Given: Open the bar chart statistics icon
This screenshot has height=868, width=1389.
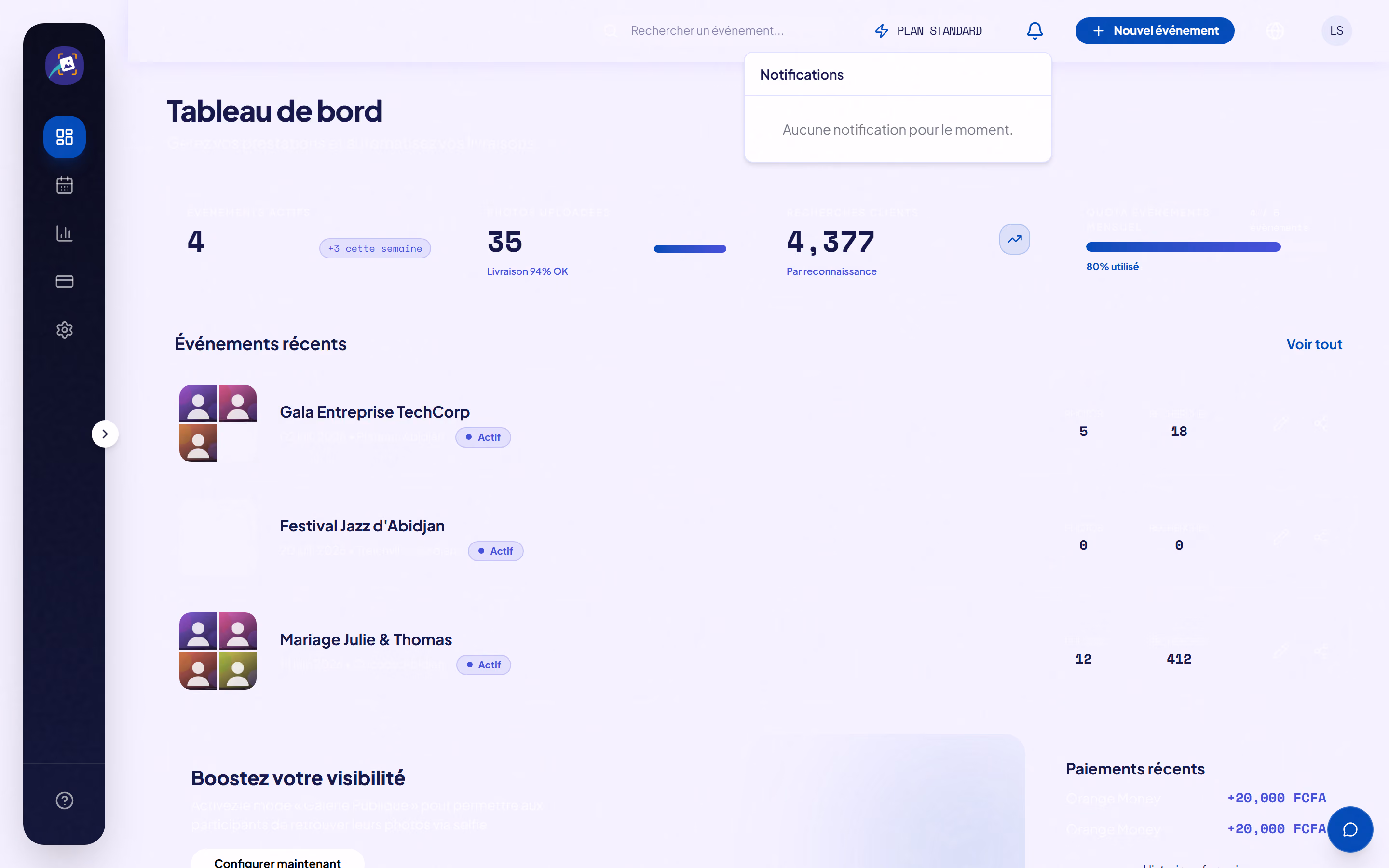Looking at the screenshot, I should pyautogui.click(x=64, y=233).
